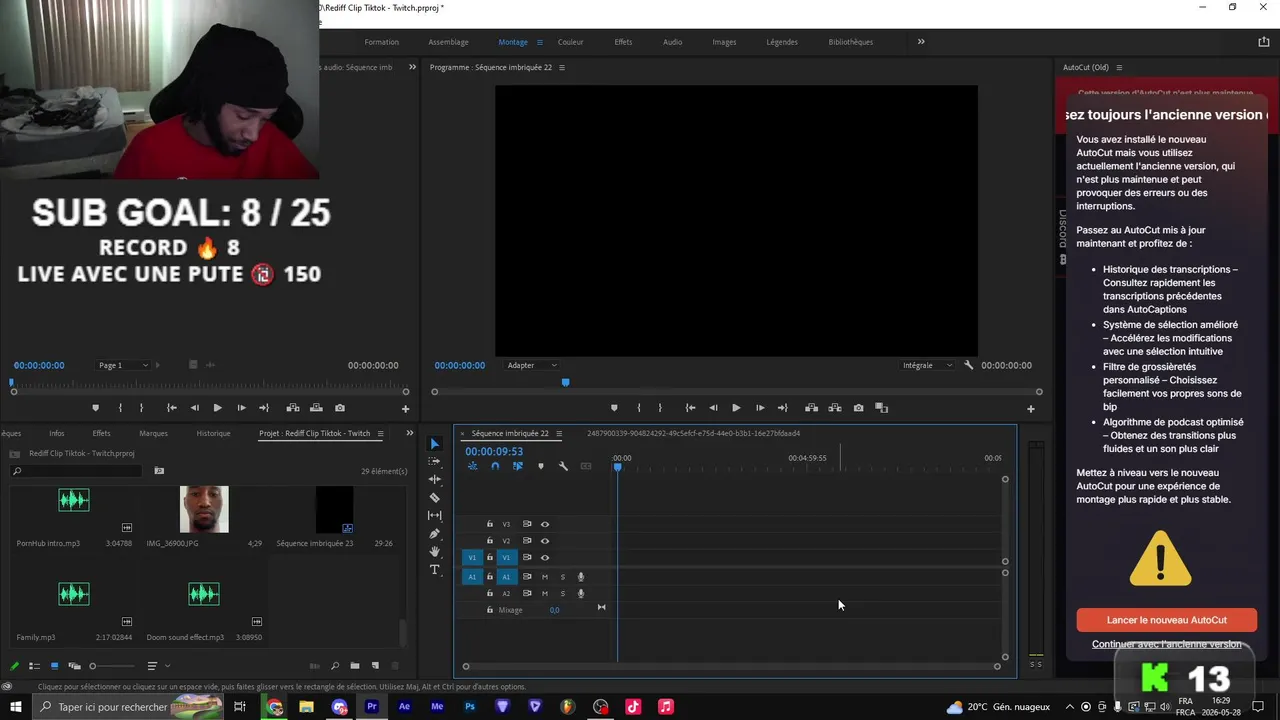Select the Hand tool
This screenshot has width=1280, height=720.
434,551
